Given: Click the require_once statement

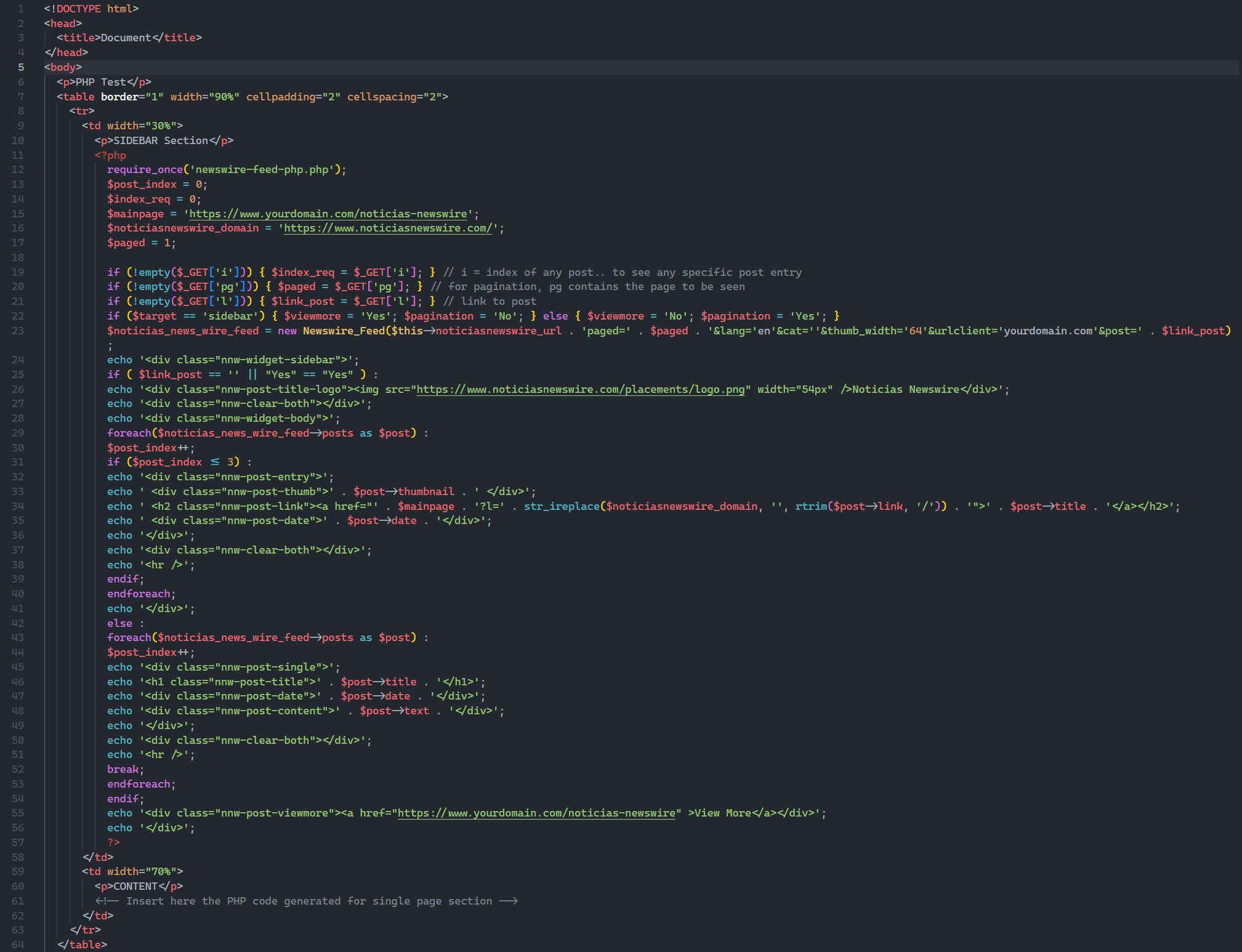Looking at the screenshot, I should pyautogui.click(x=227, y=169).
